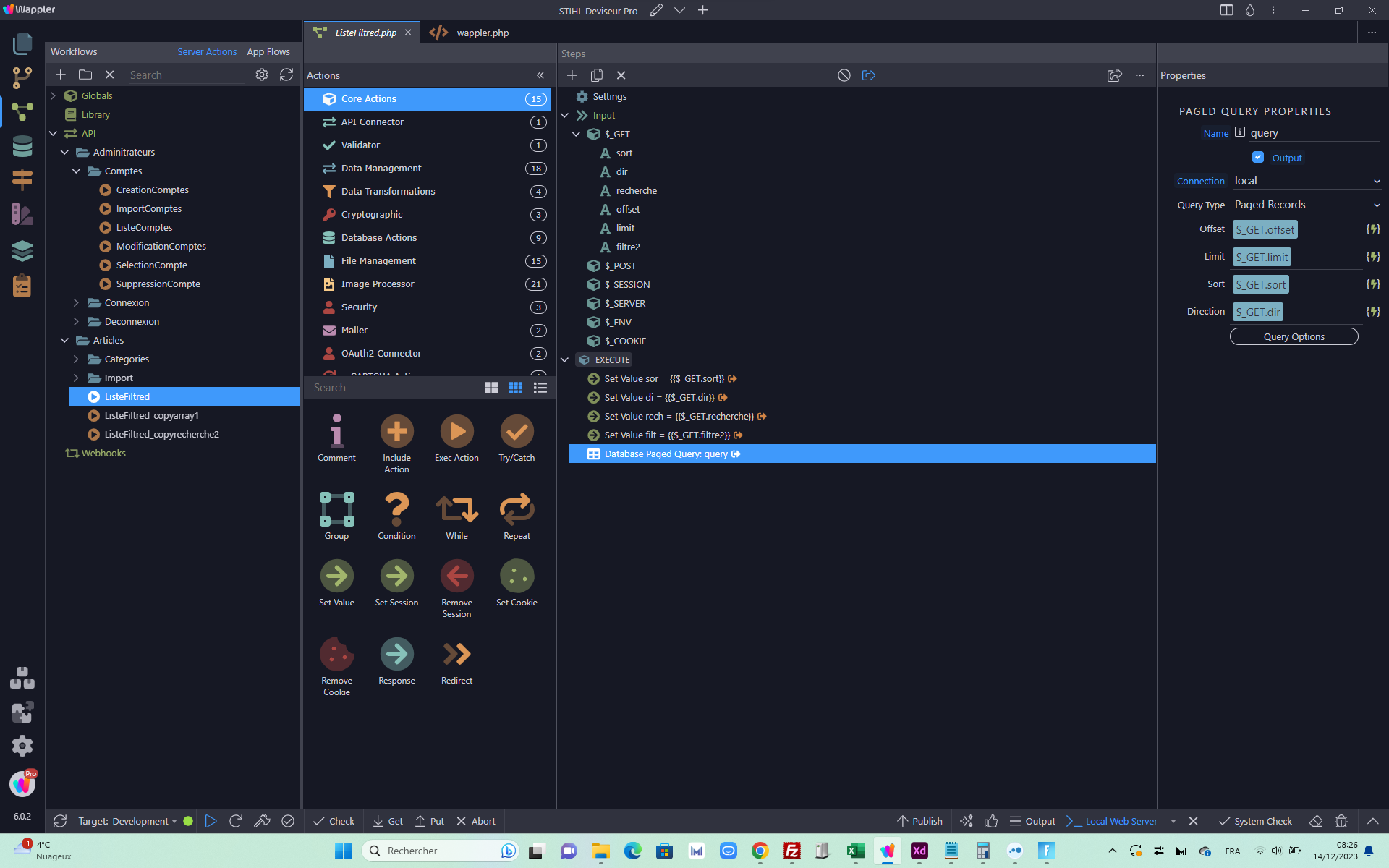The height and width of the screenshot is (868, 1389).
Task: Click the Include Action icon
Action: [x=396, y=432]
